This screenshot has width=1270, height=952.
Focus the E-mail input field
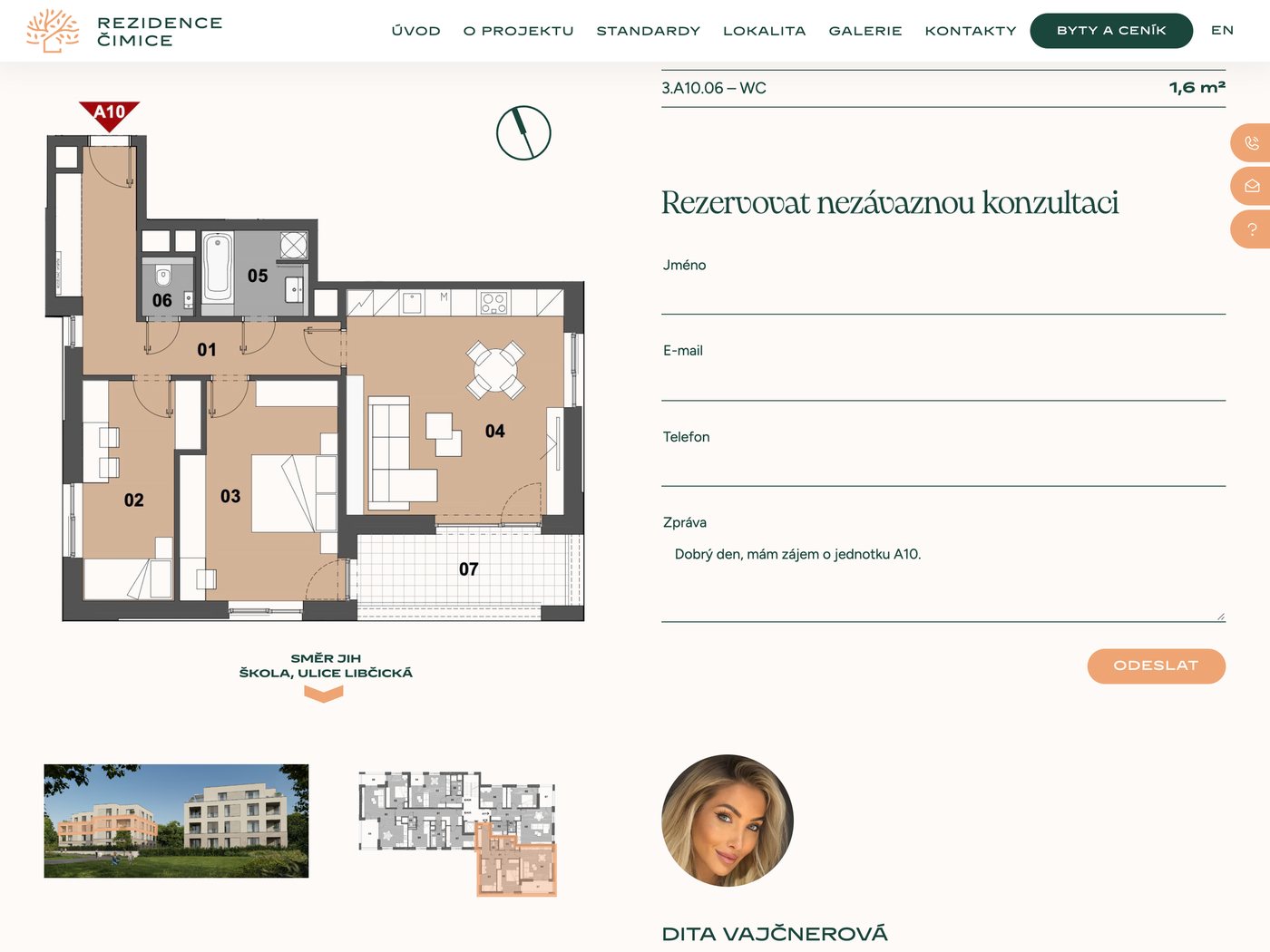pos(943,382)
